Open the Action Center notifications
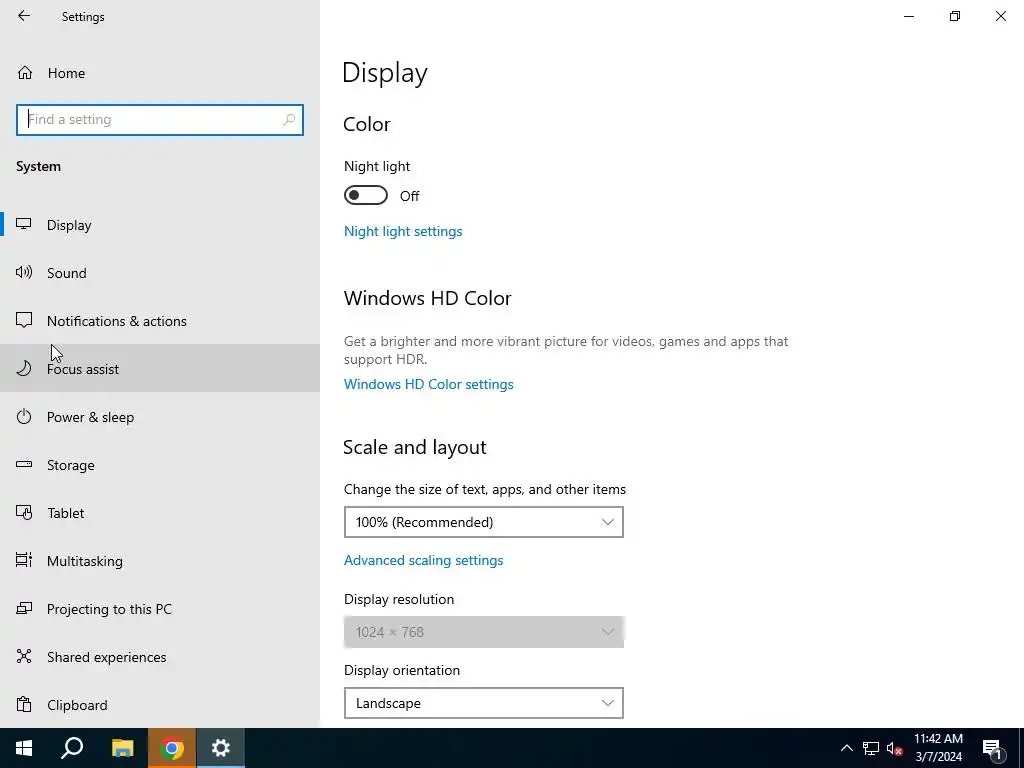The width and height of the screenshot is (1024, 768). coord(993,749)
